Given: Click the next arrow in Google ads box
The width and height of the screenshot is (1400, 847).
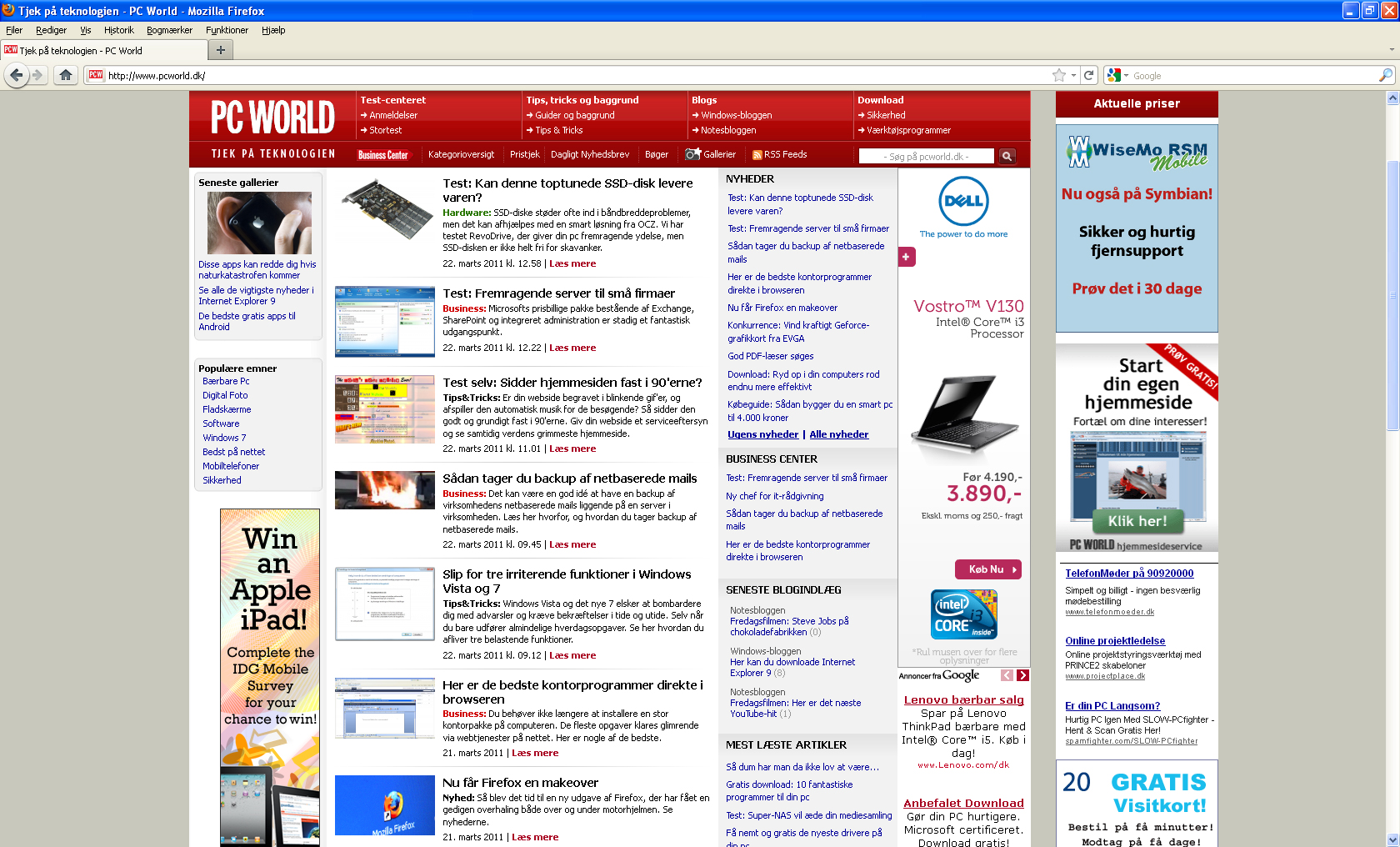Looking at the screenshot, I should [x=1022, y=675].
